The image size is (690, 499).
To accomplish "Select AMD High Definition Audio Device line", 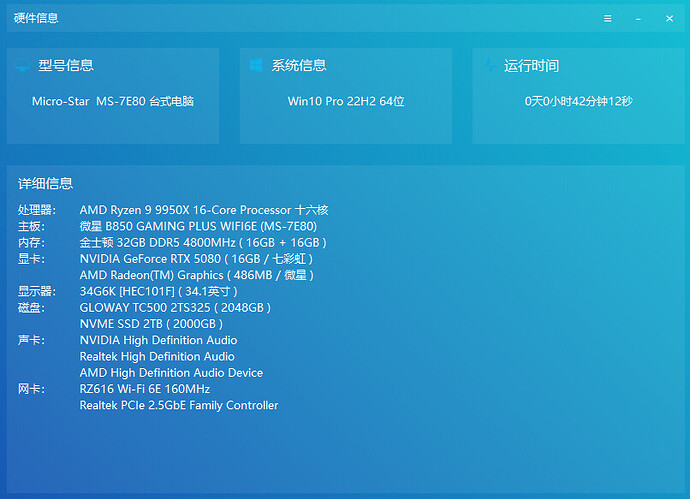I will (x=171, y=373).
